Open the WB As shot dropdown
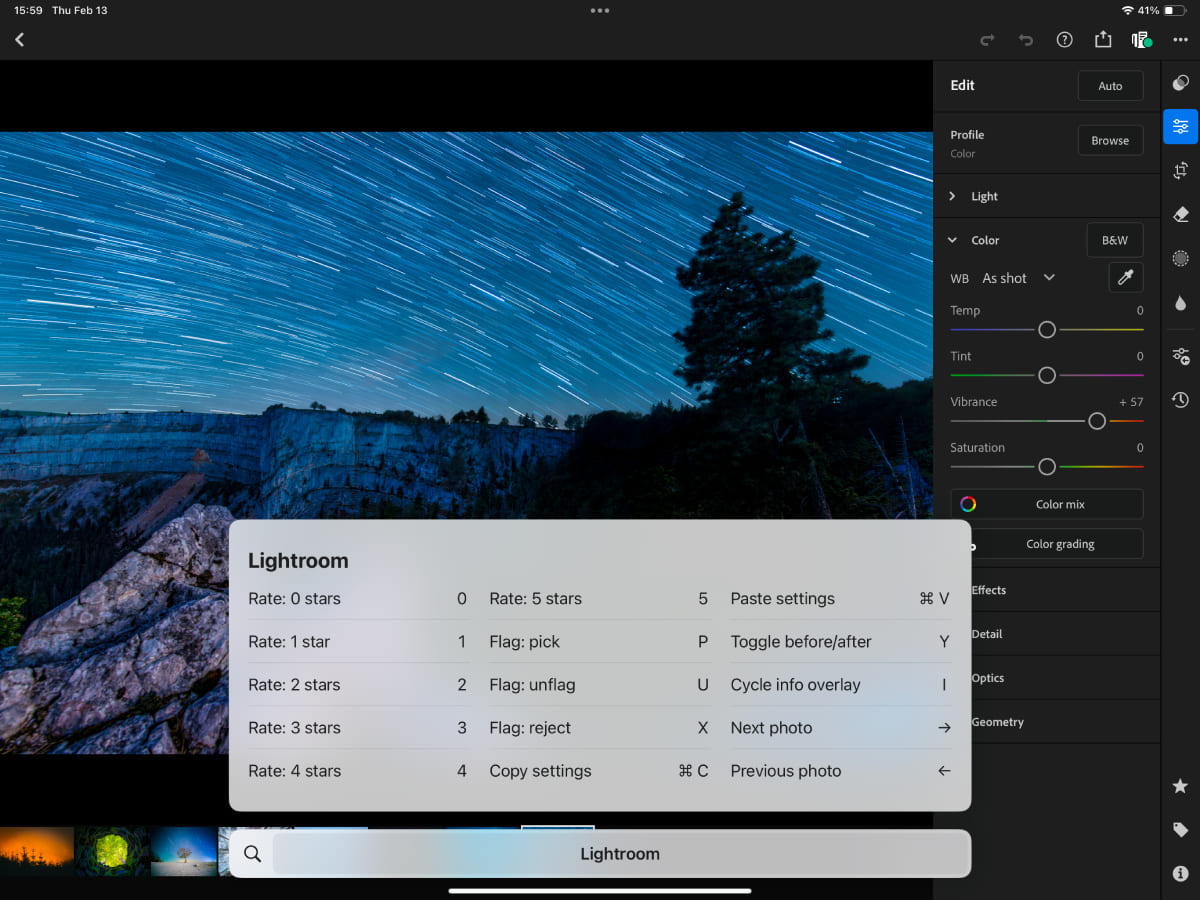The image size is (1200, 900). click(1018, 278)
